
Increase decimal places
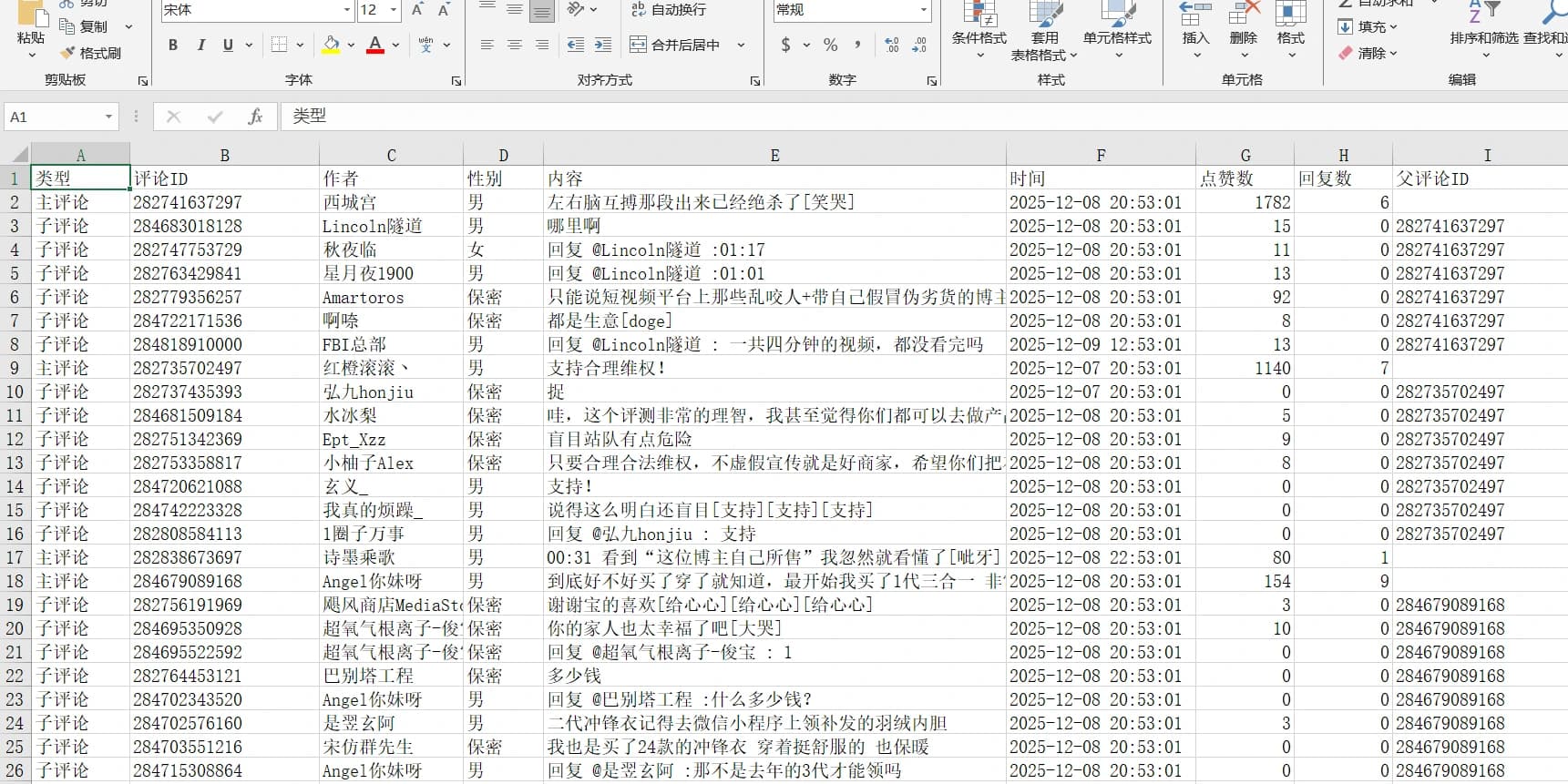tap(892, 45)
